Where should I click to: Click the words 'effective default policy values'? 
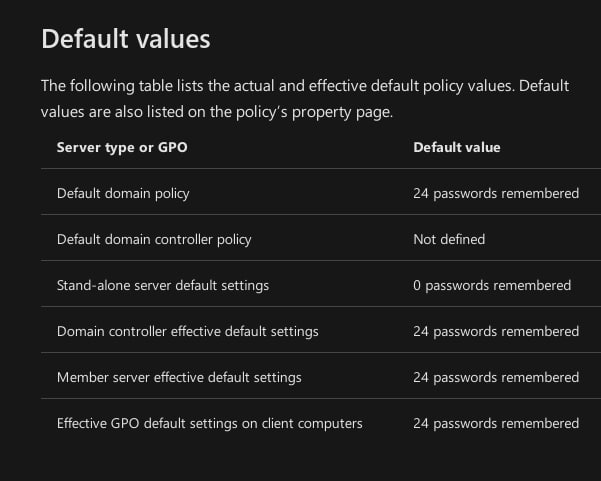[x=411, y=86]
